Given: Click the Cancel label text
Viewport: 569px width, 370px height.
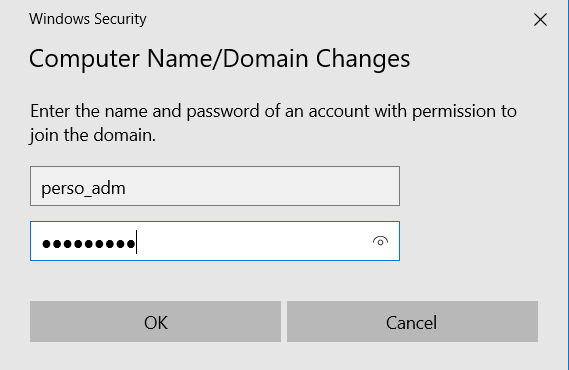Looking at the screenshot, I should (411, 322).
